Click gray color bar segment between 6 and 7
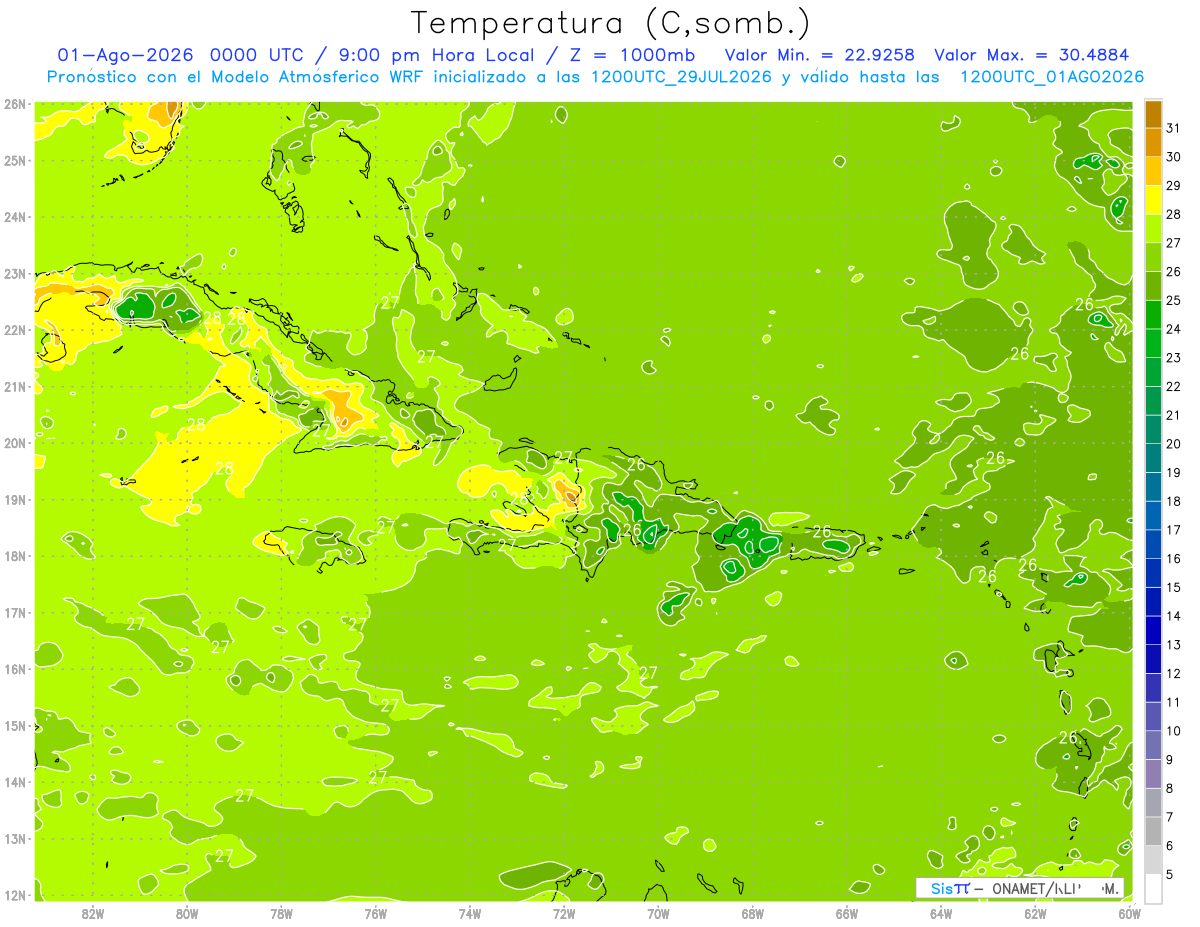Viewport: 1200px width, 927px height. pos(1153,831)
